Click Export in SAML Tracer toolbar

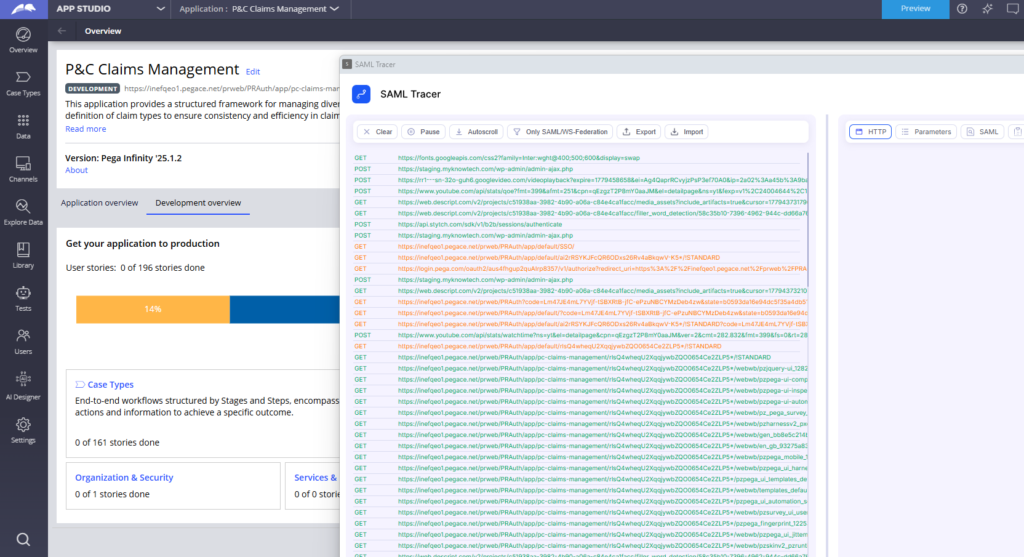coord(639,132)
